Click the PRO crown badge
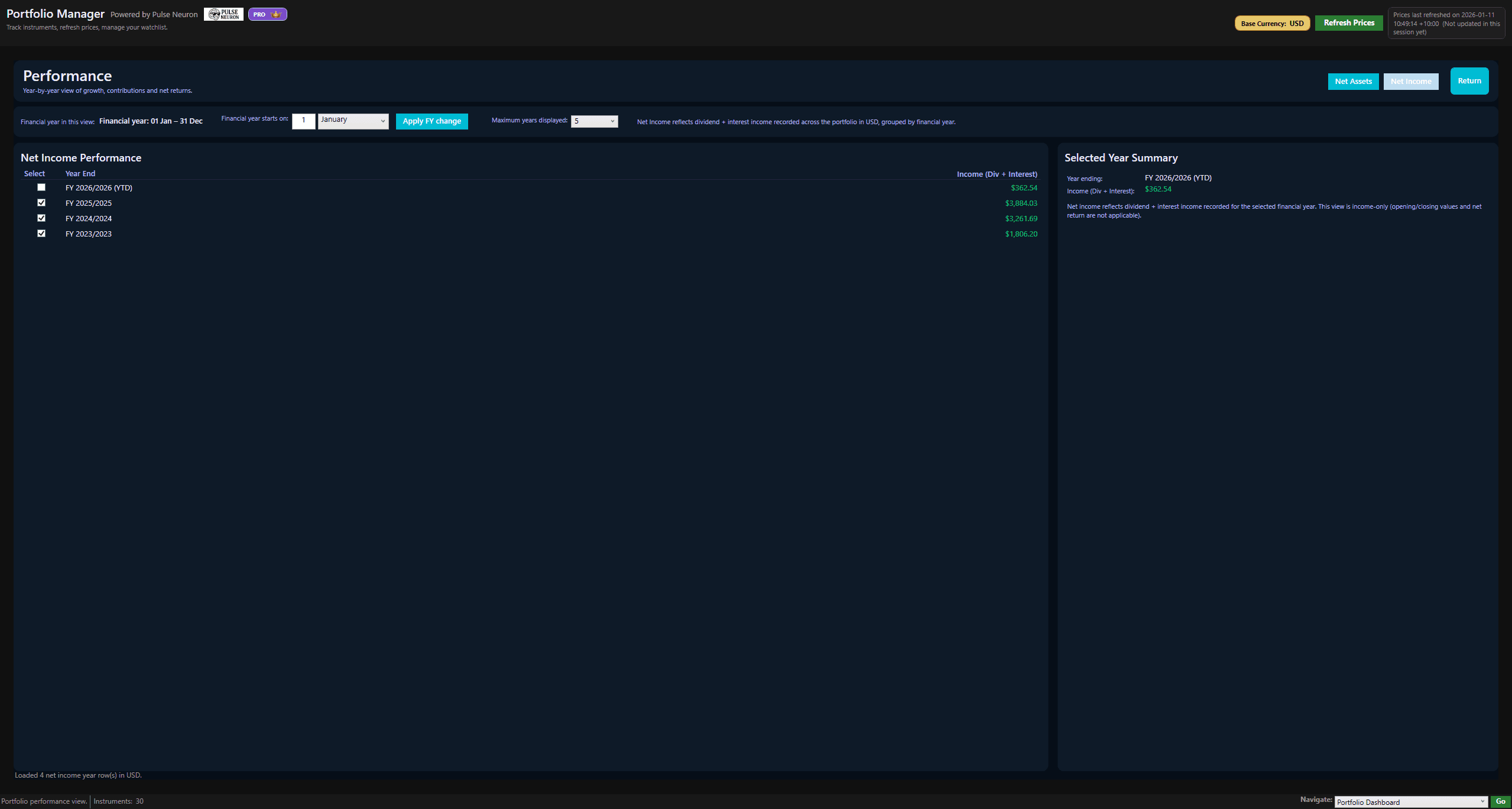Image resolution: width=1512 pixels, height=809 pixels. coord(267,14)
